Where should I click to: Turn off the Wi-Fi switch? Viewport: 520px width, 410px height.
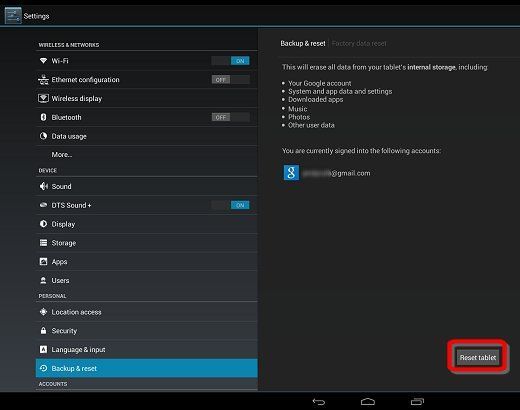click(x=230, y=61)
